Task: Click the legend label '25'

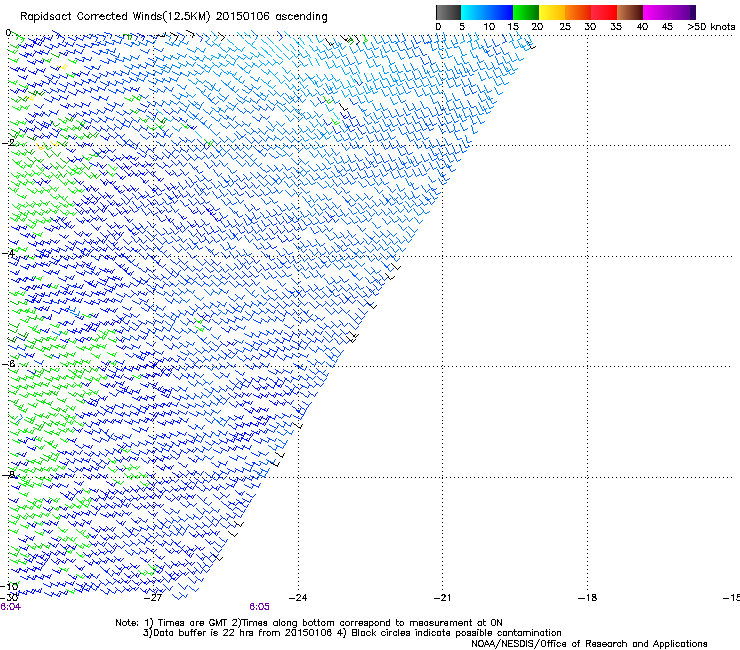Action: pyautogui.click(x=565, y=27)
